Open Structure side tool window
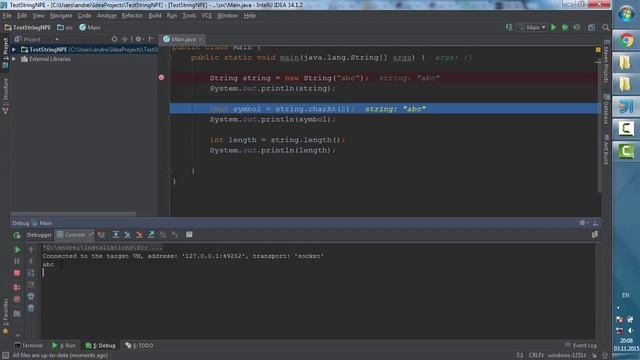Screen dimensions: 640x360 point(5,96)
